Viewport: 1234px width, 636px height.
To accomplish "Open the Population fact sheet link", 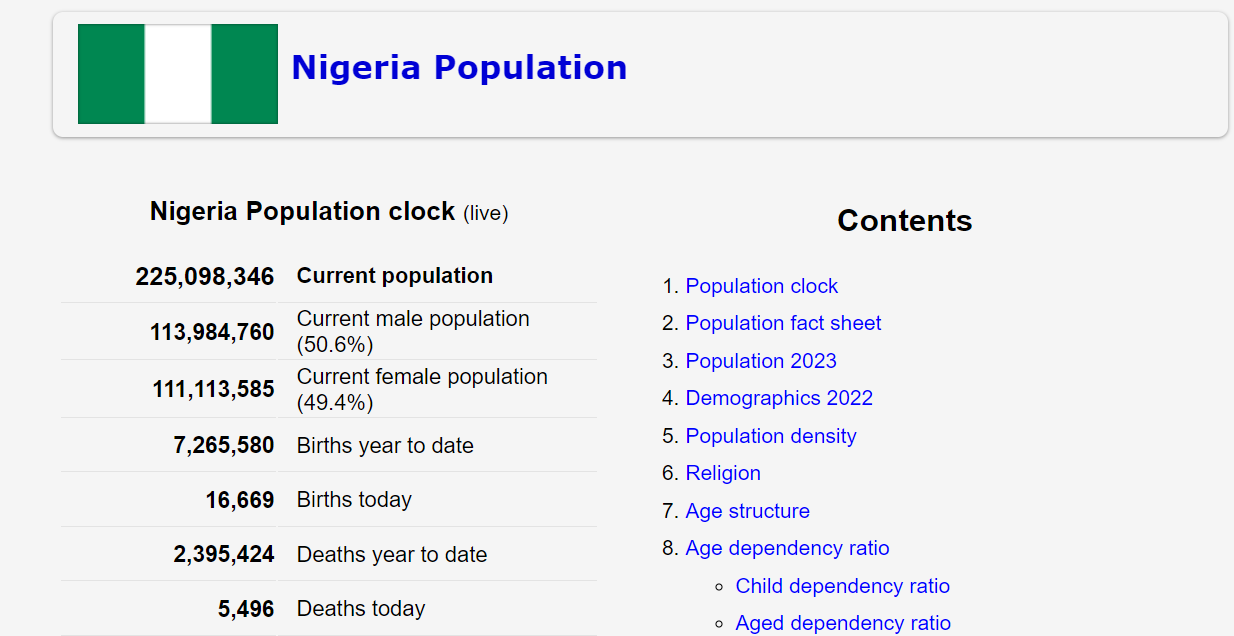I will tap(783, 323).
